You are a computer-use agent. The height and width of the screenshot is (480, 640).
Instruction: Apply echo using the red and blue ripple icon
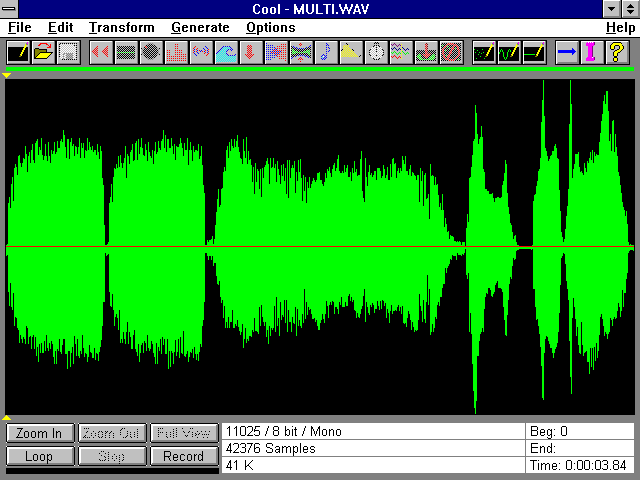click(201, 52)
